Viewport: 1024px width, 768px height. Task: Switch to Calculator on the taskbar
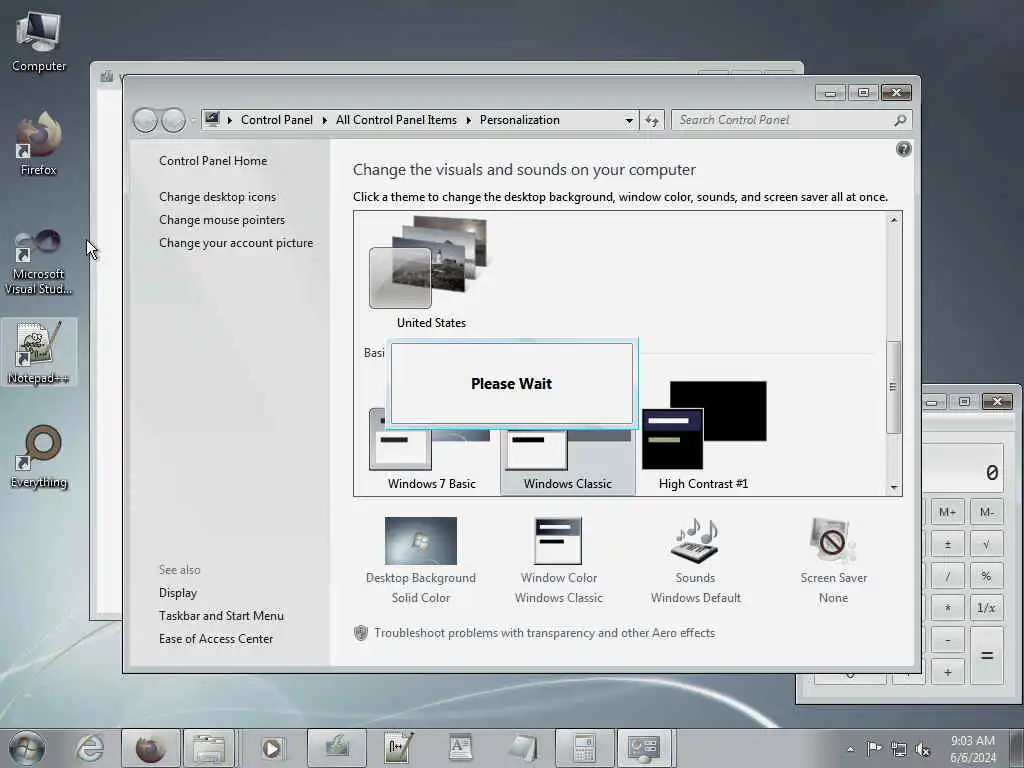tap(584, 748)
